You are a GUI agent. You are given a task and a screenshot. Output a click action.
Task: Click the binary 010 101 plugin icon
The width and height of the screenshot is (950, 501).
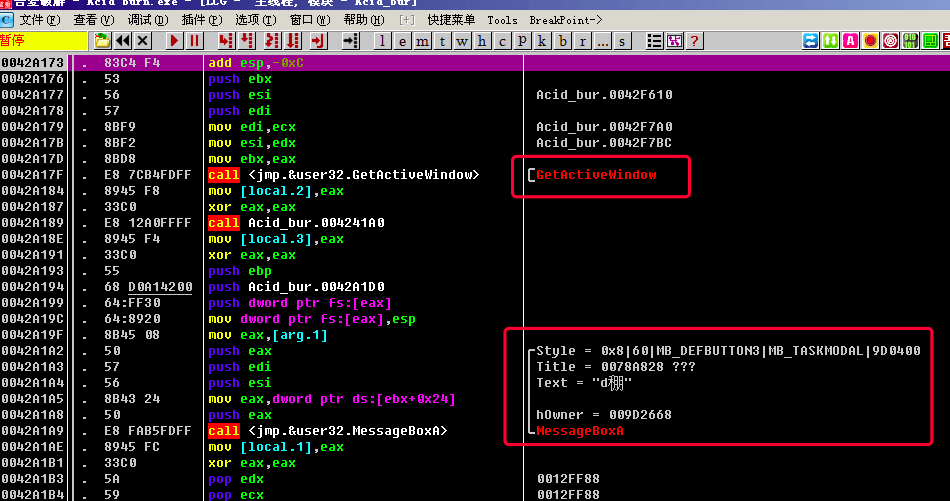click(911, 41)
